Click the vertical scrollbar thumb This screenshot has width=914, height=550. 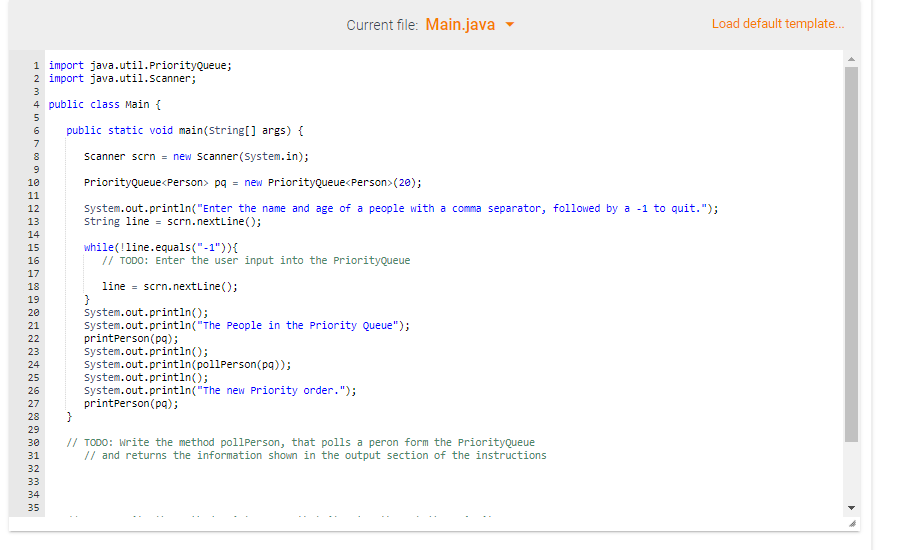point(851,254)
